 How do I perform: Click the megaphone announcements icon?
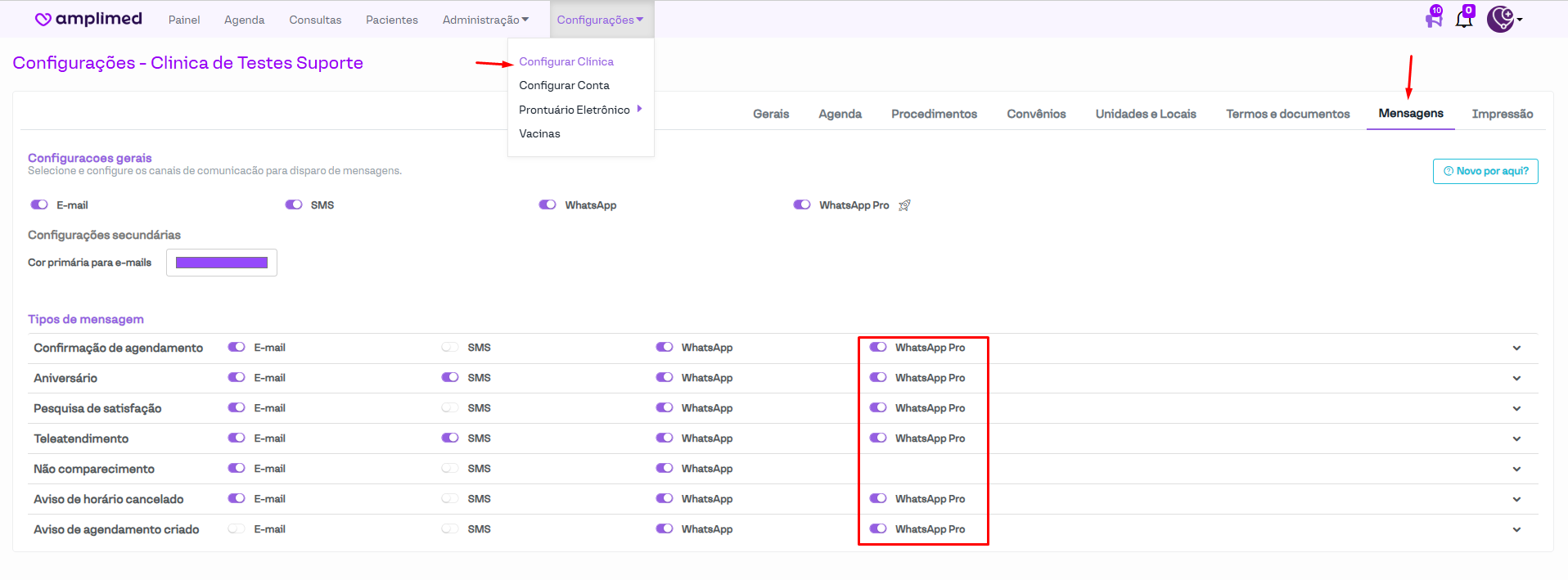point(1434,18)
